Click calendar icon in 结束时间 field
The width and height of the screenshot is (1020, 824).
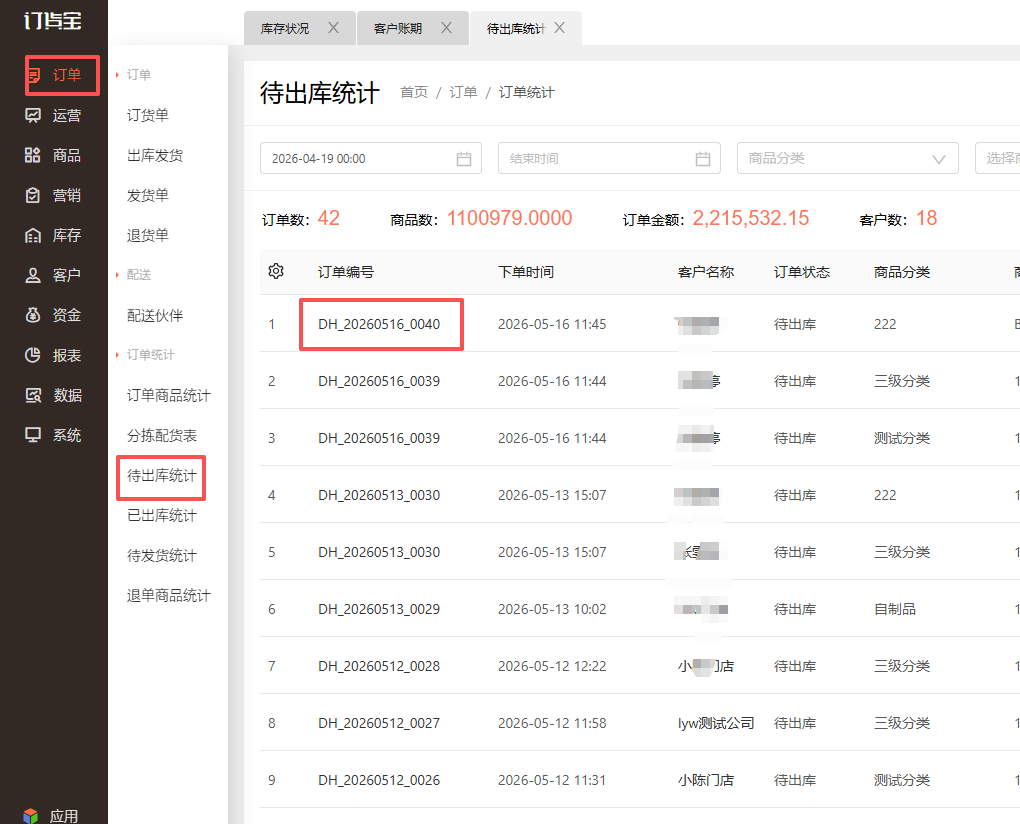[703, 159]
